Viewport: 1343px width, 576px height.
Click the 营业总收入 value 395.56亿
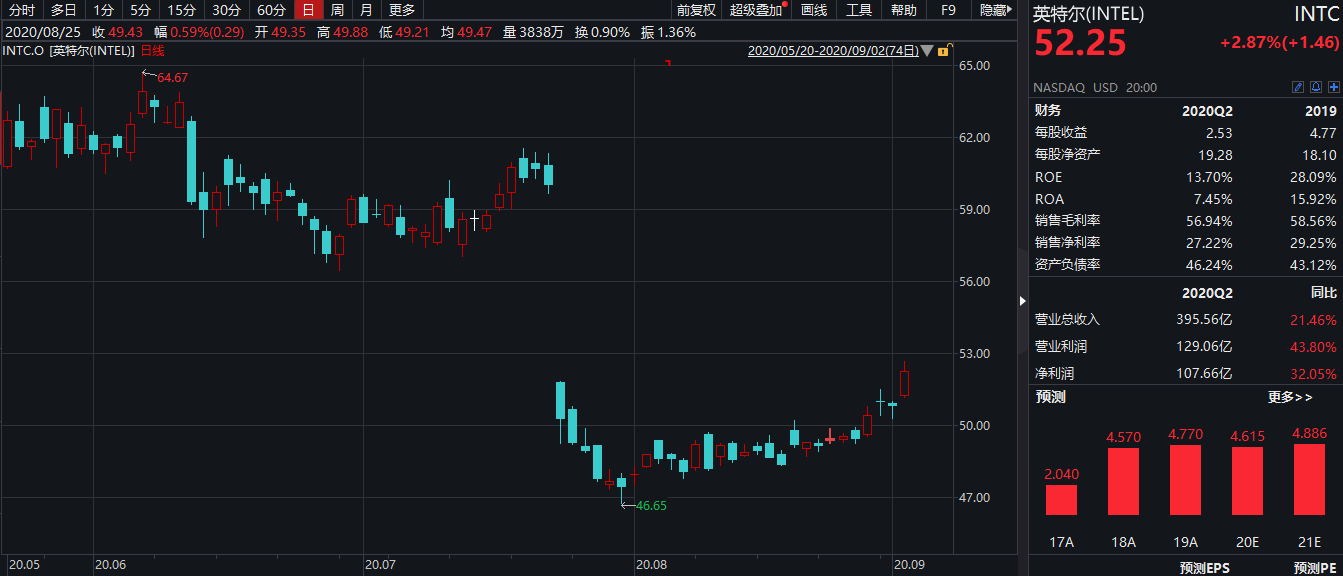1205,320
